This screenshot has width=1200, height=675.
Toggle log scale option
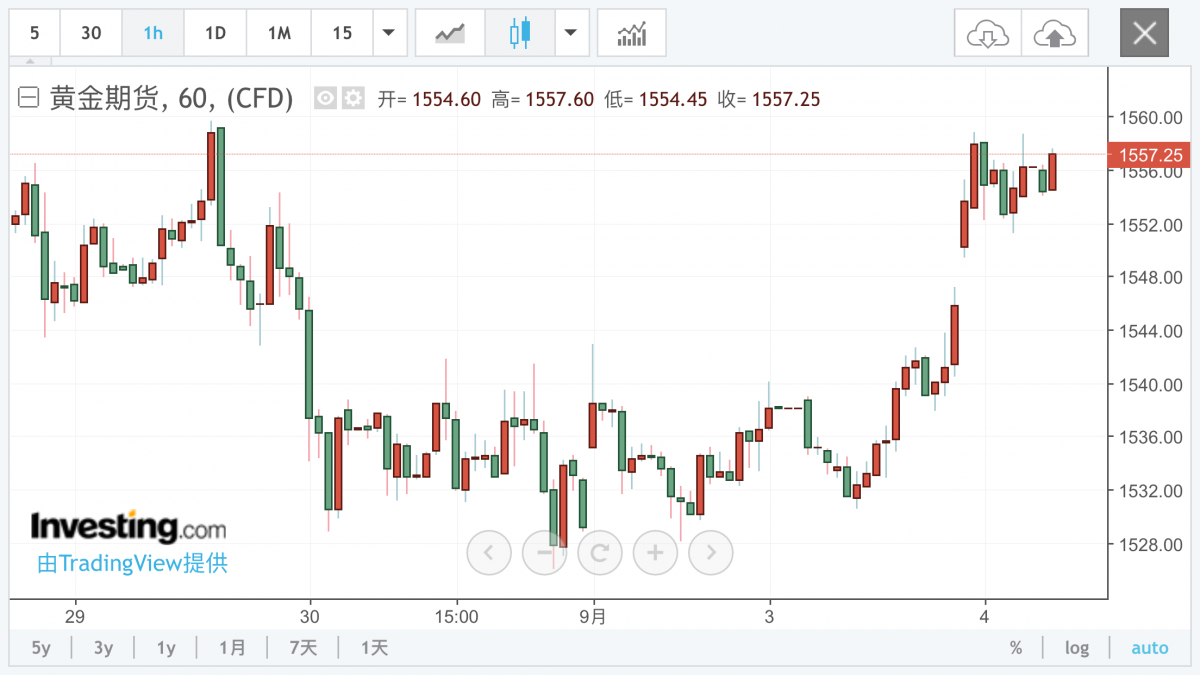click(x=1077, y=648)
